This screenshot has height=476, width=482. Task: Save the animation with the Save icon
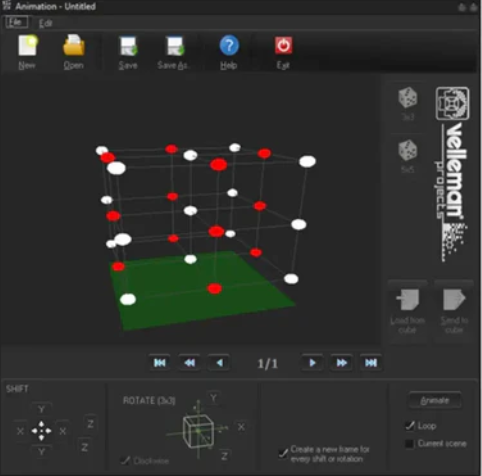click(128, 46)
